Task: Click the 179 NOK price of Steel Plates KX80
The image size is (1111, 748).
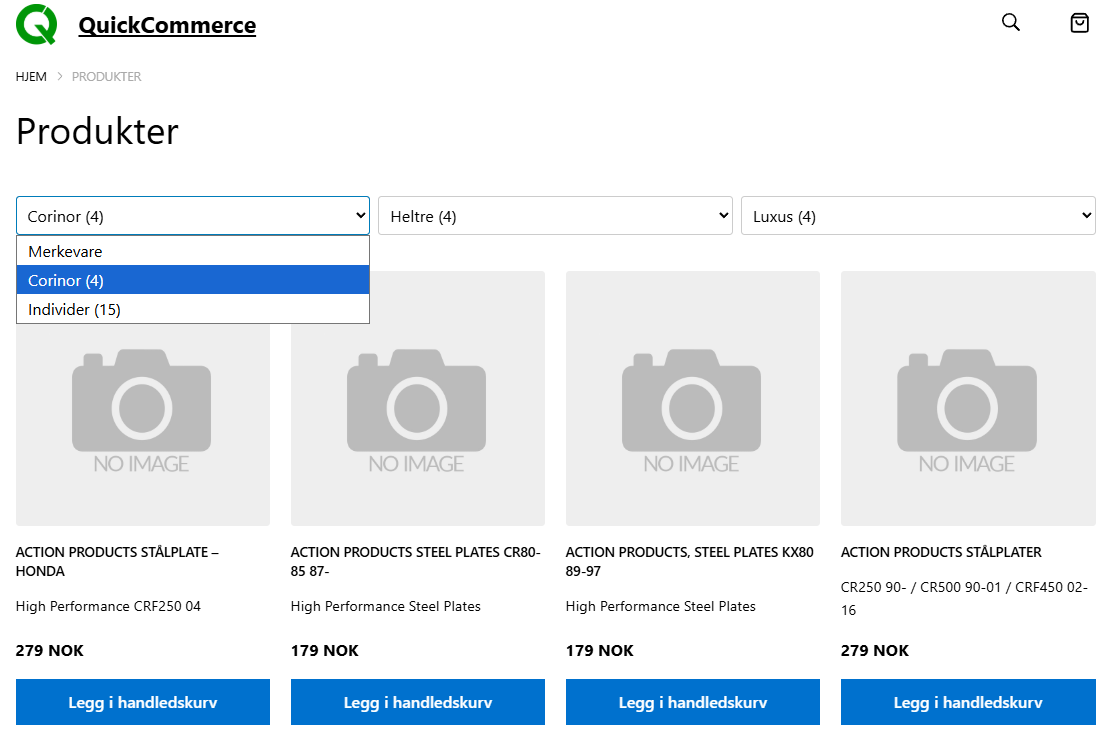Action: click(x=599, y=651)
